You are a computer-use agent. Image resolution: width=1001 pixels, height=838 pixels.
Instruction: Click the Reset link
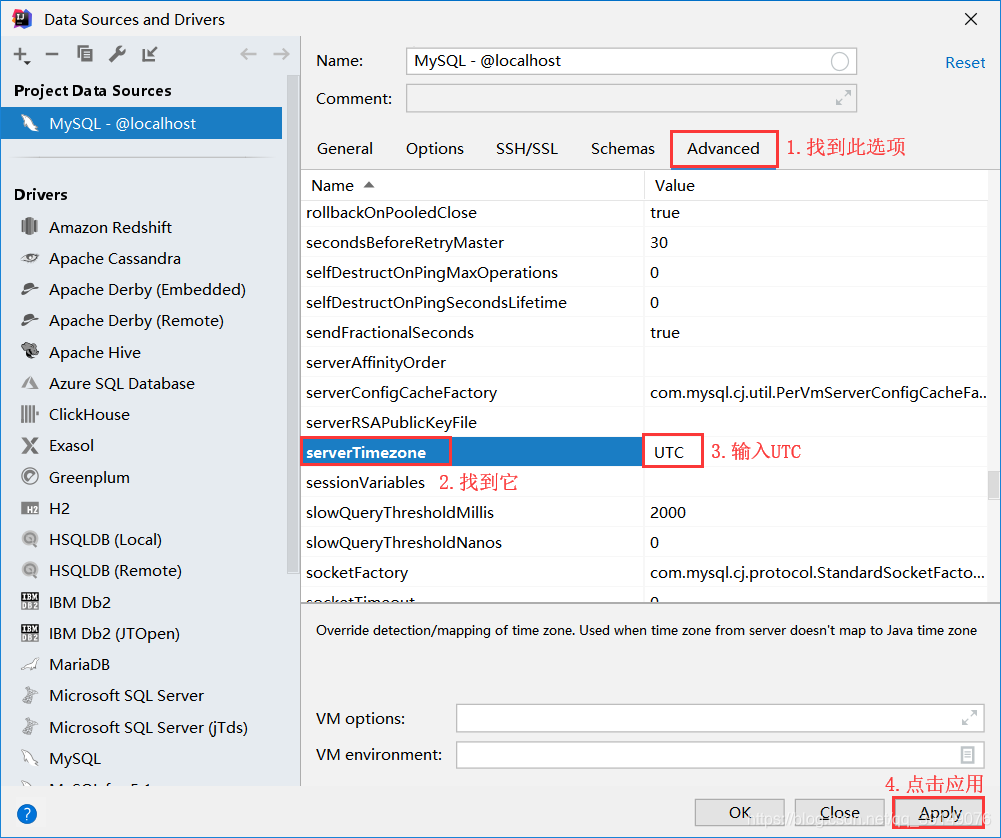965,63
